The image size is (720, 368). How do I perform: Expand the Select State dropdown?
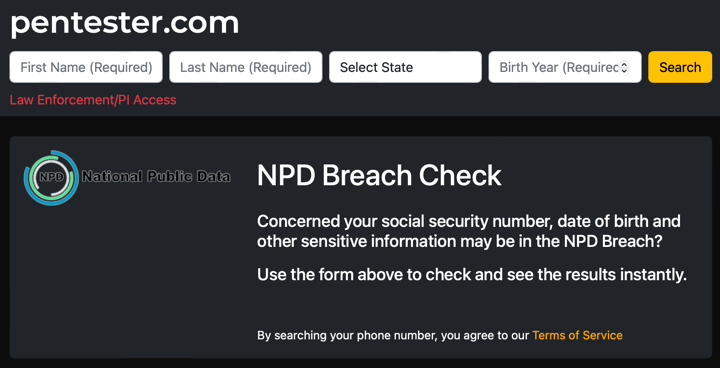[x=405, y=67]
